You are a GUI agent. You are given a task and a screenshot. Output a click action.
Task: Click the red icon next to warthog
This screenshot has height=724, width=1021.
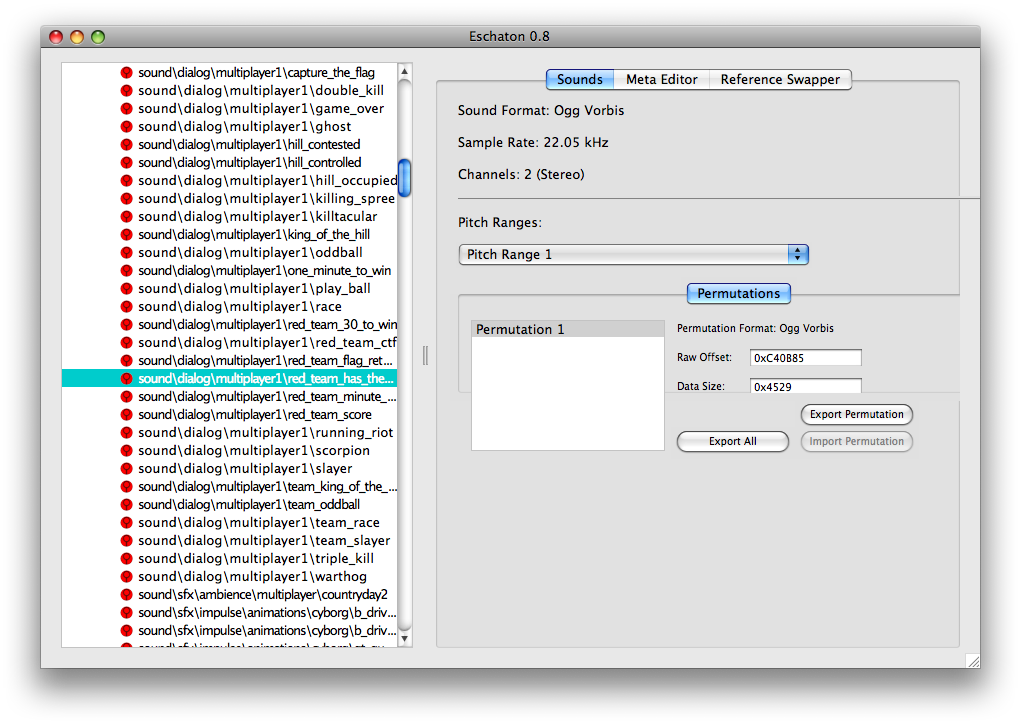click(x=127, y=577)
